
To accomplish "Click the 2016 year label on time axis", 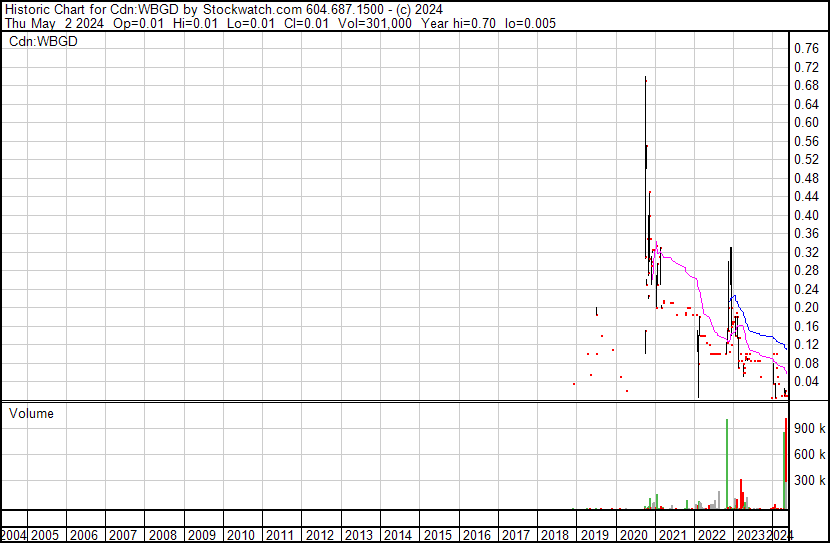I will (477, 536).
